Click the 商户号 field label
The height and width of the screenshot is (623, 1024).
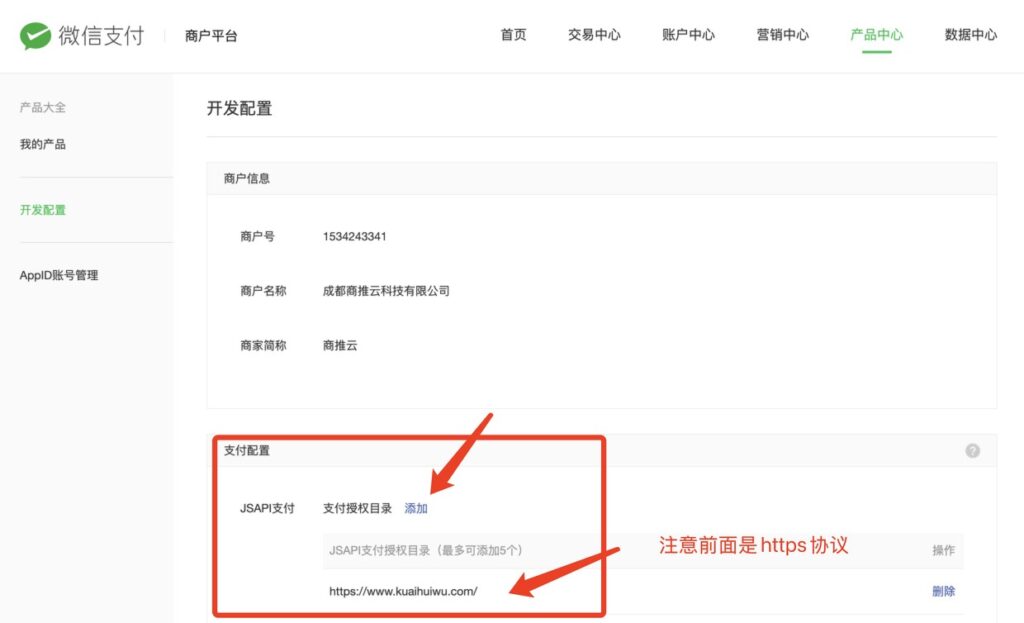257,236
